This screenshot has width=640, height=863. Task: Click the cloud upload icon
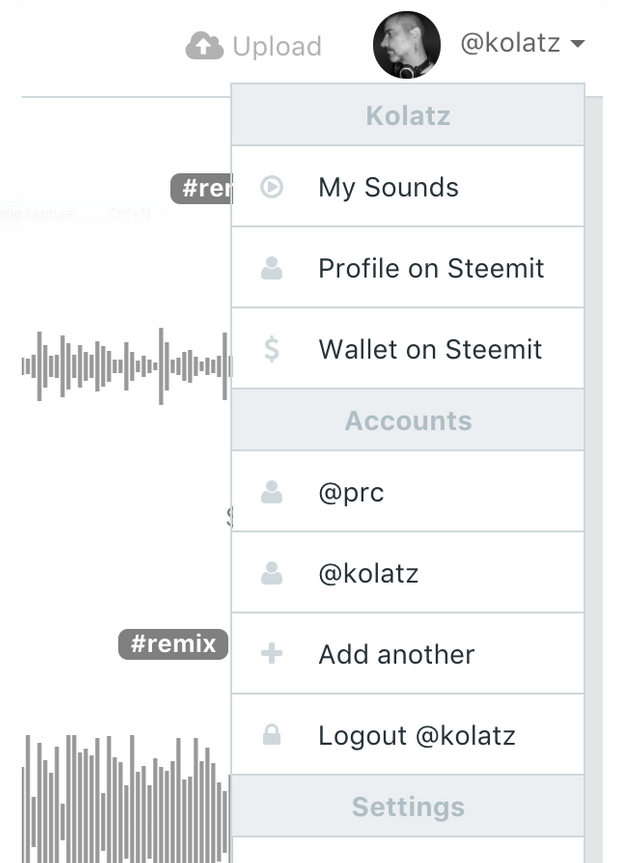click(204, 46)
